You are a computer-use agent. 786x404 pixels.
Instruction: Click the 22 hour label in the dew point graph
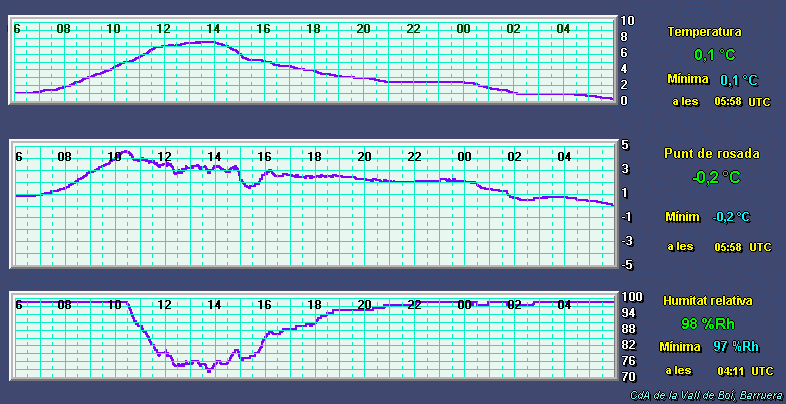(x=414, y=157)
